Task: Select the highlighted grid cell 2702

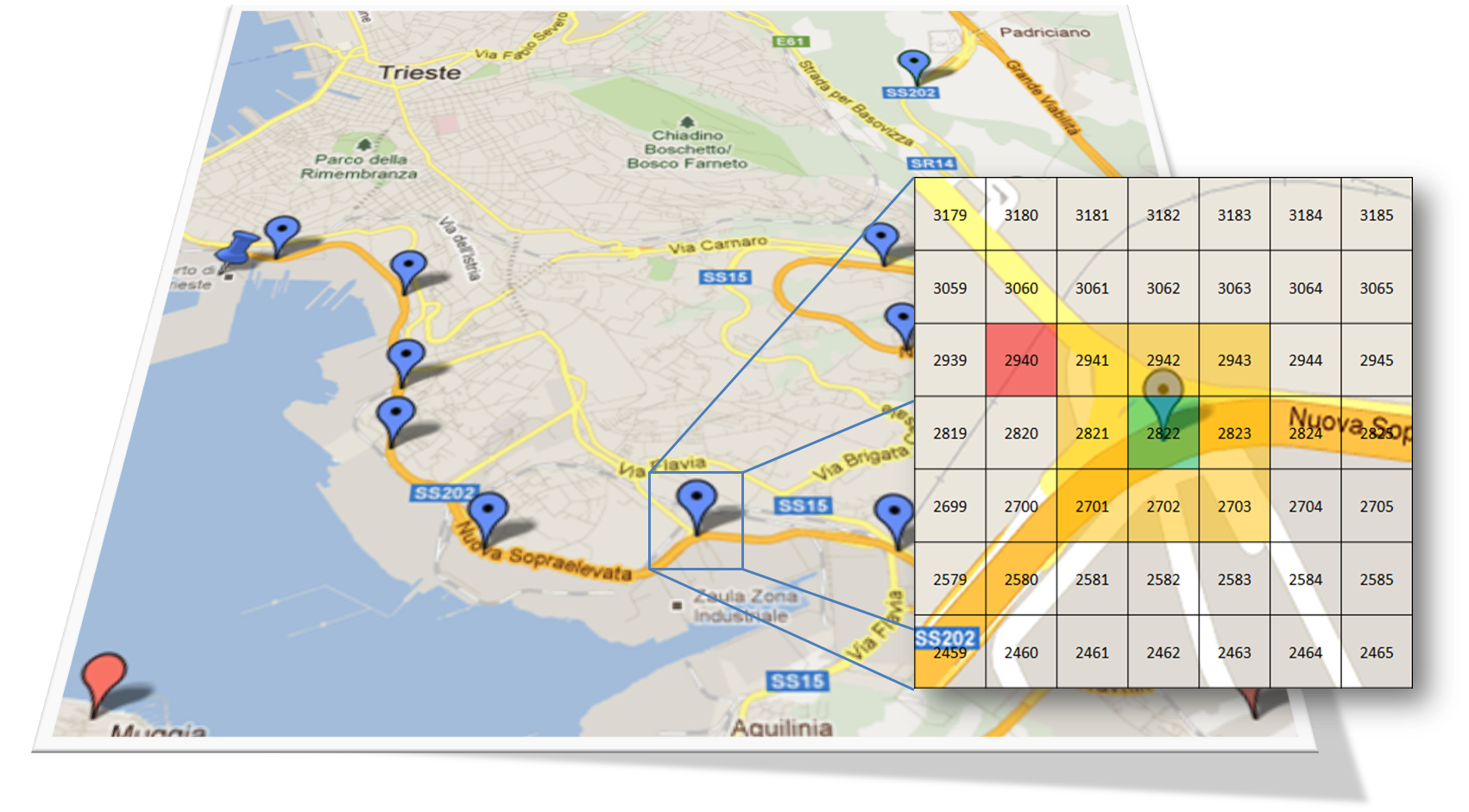Action: pos(1163,507)
